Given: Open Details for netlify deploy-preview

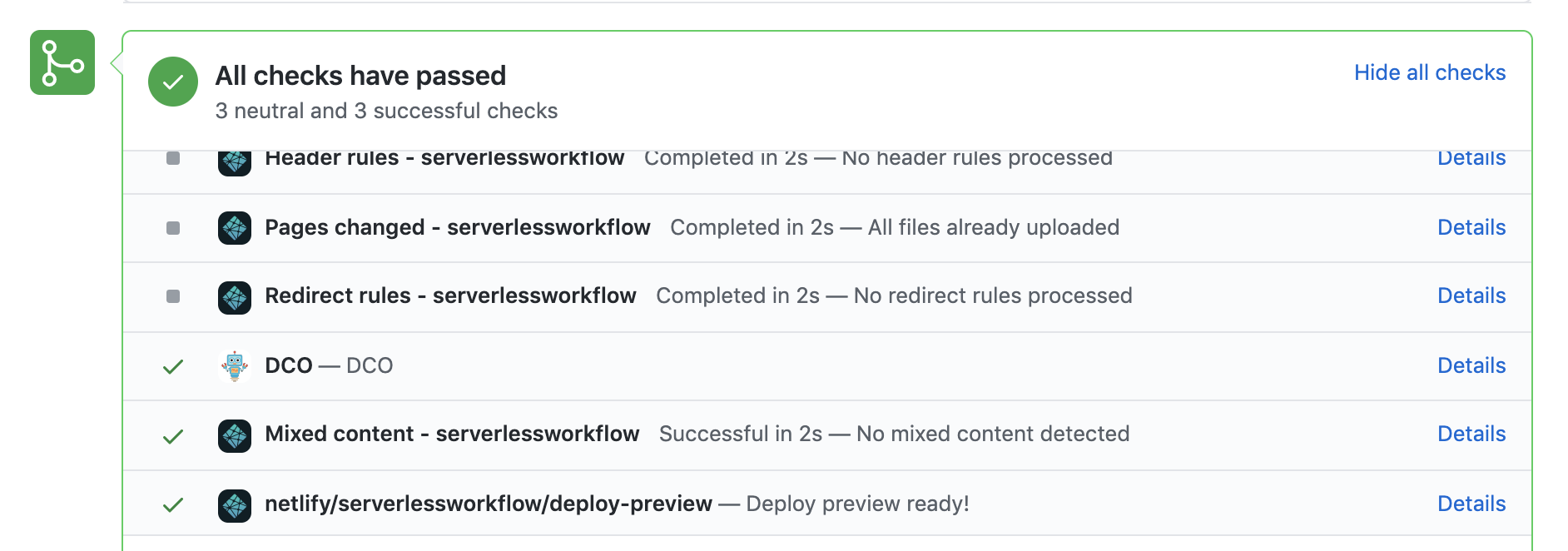Looking at the screenshot, I should click(1471, 504).
